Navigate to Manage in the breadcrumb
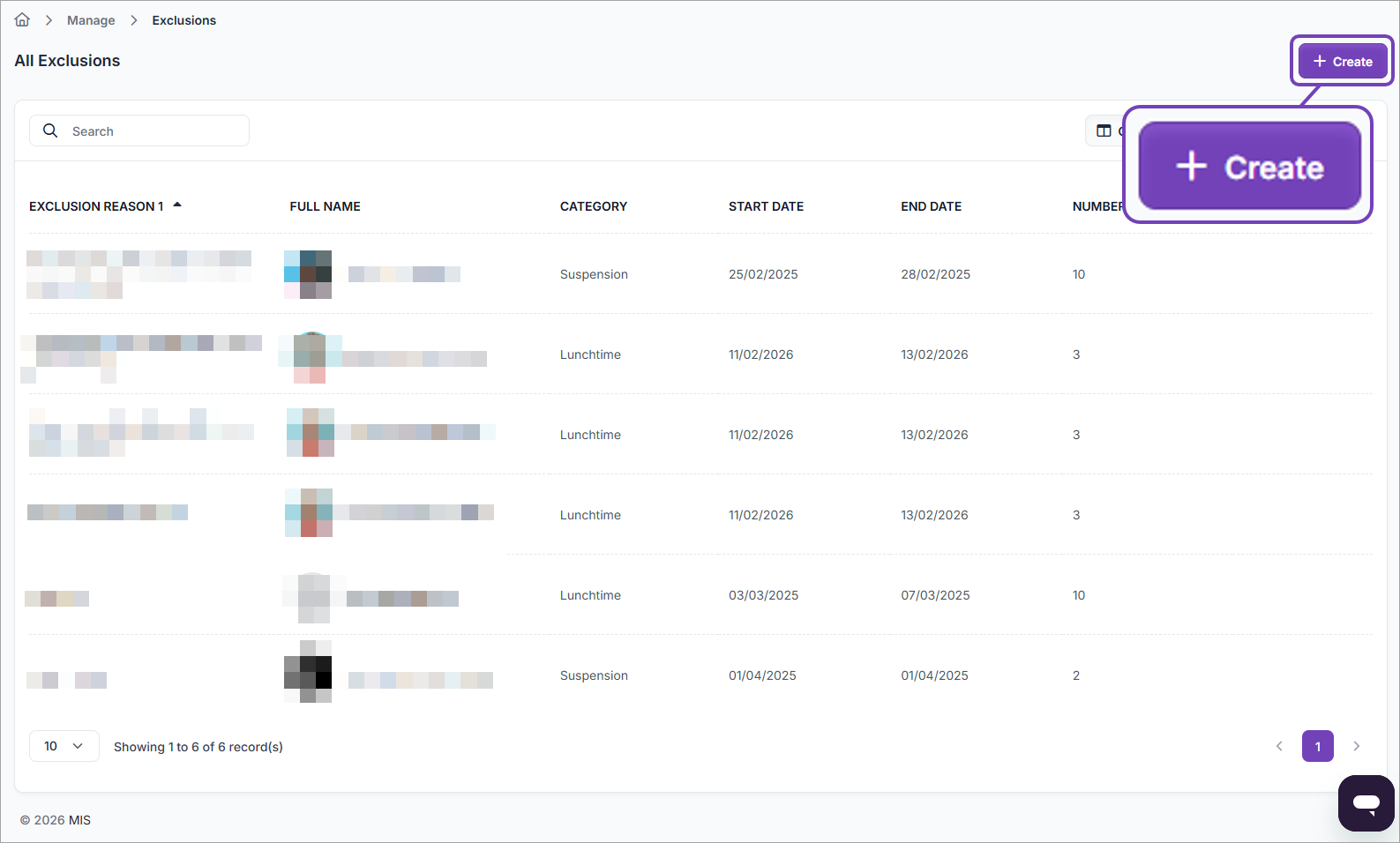The height and width of the screenshot is (843, 1400). coord(91,20)
